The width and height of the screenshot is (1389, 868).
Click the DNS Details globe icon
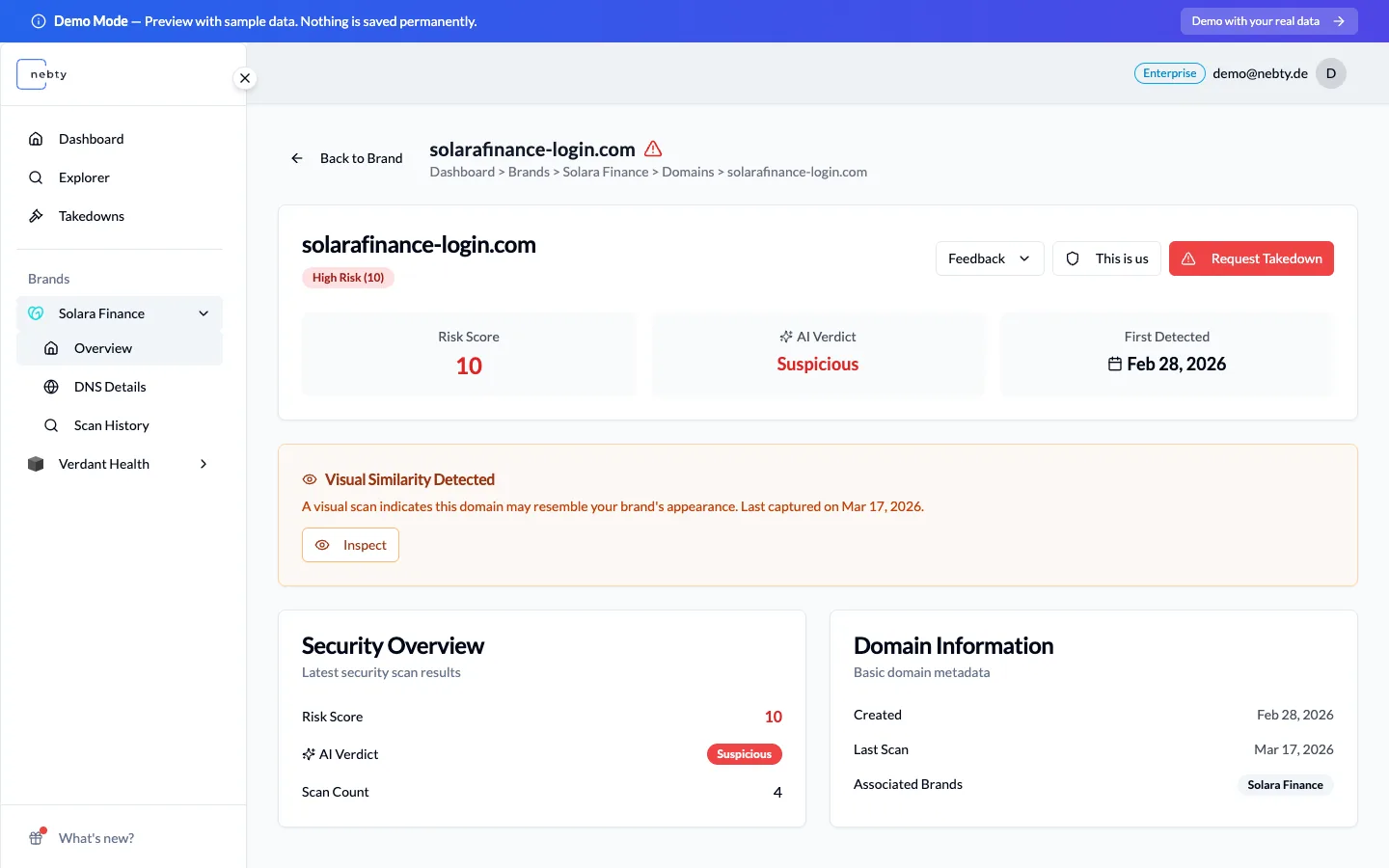(x=51, y=387)
